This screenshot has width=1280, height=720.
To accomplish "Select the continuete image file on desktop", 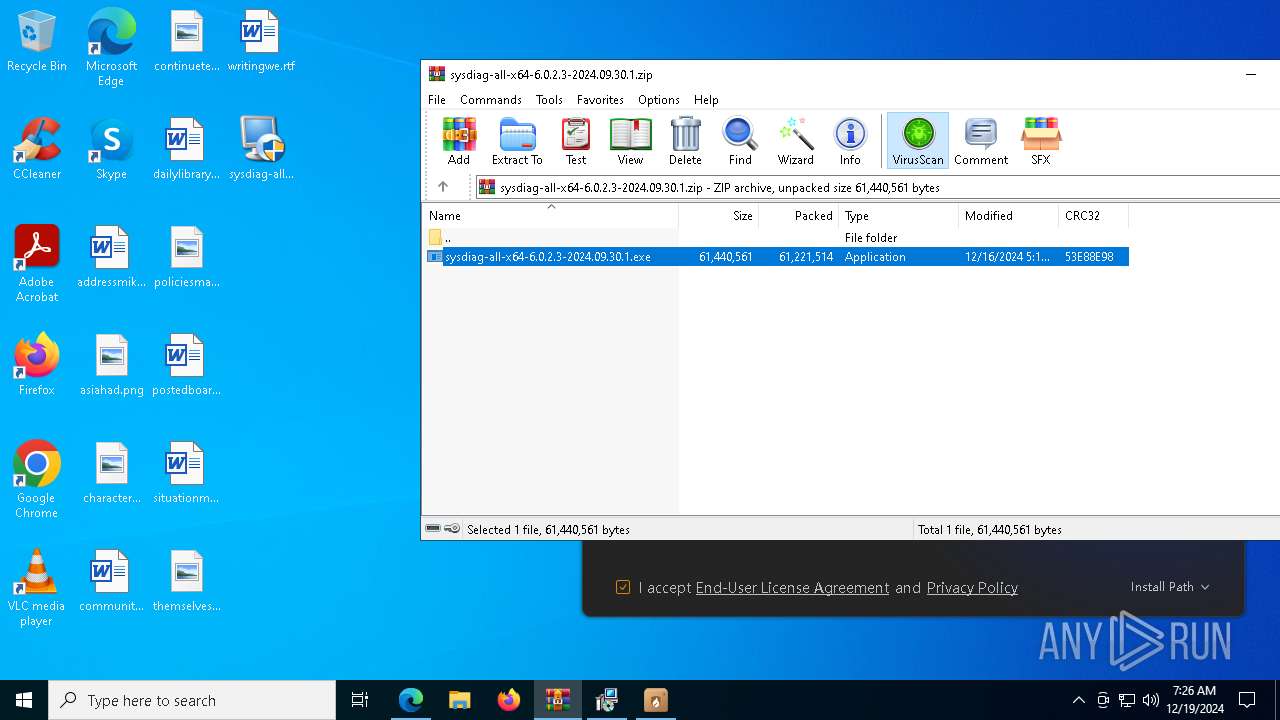I will click(186, 42).
